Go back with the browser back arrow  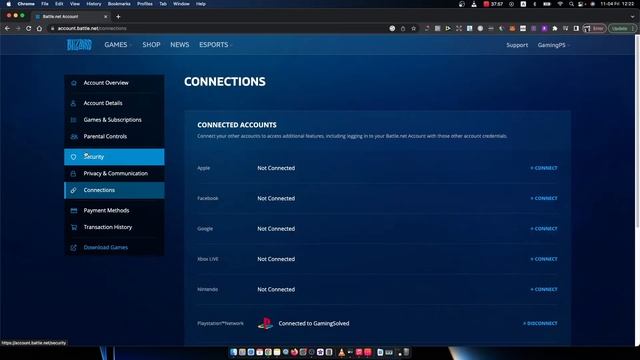pos(7,29)
